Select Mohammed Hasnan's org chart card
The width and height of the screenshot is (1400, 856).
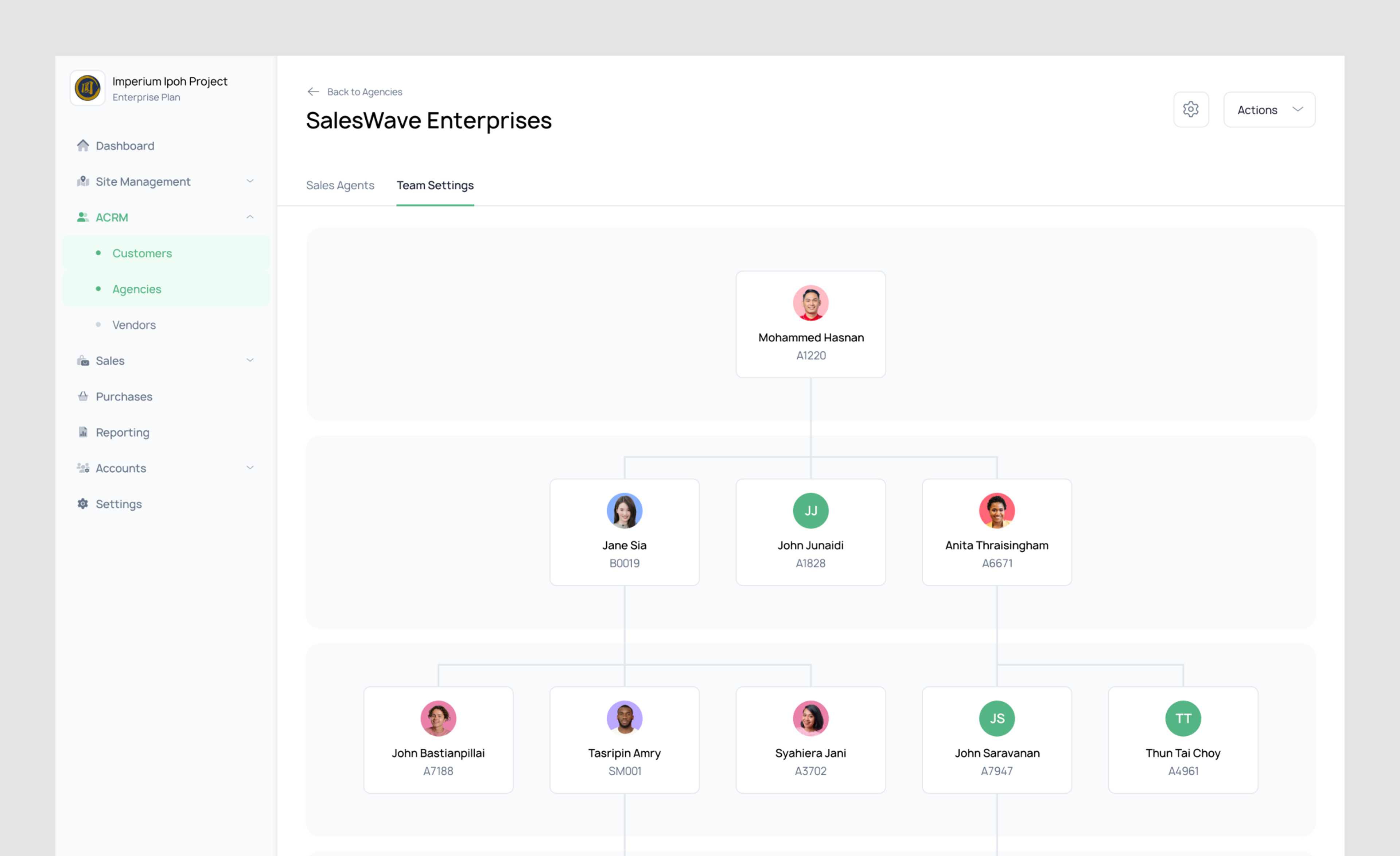coord(810,324)
